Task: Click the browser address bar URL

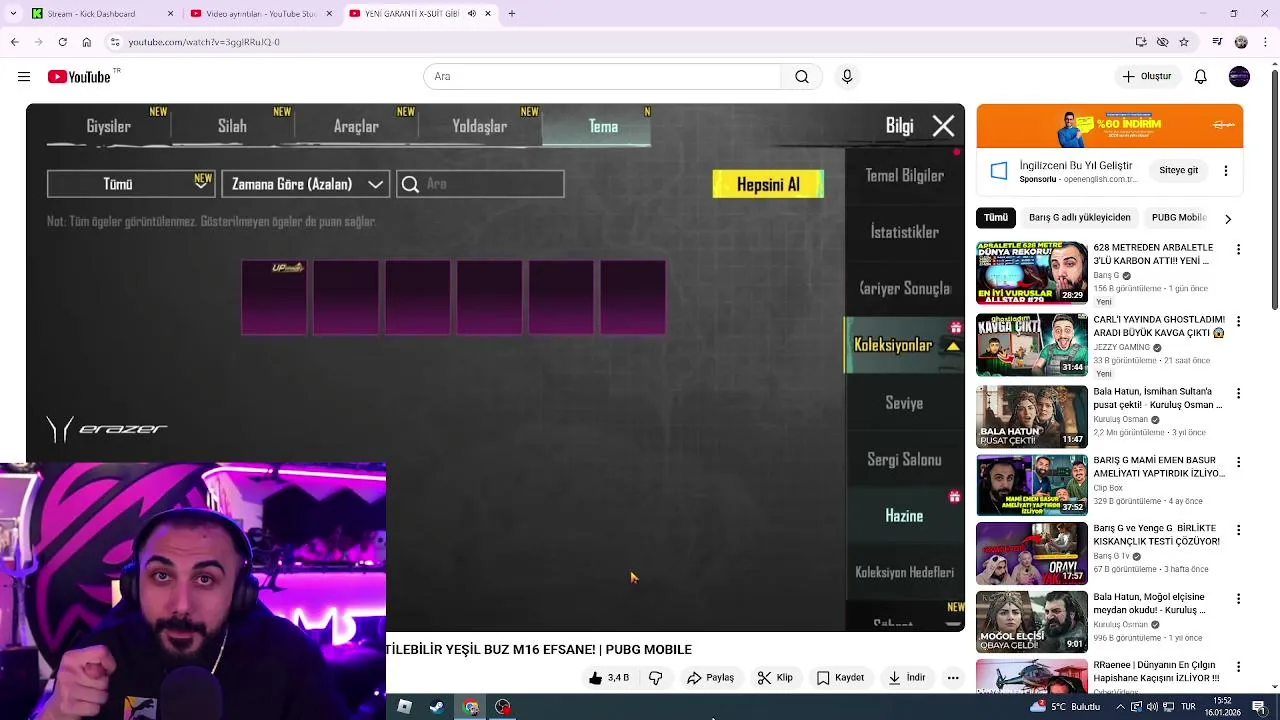Action: [204, 42]
